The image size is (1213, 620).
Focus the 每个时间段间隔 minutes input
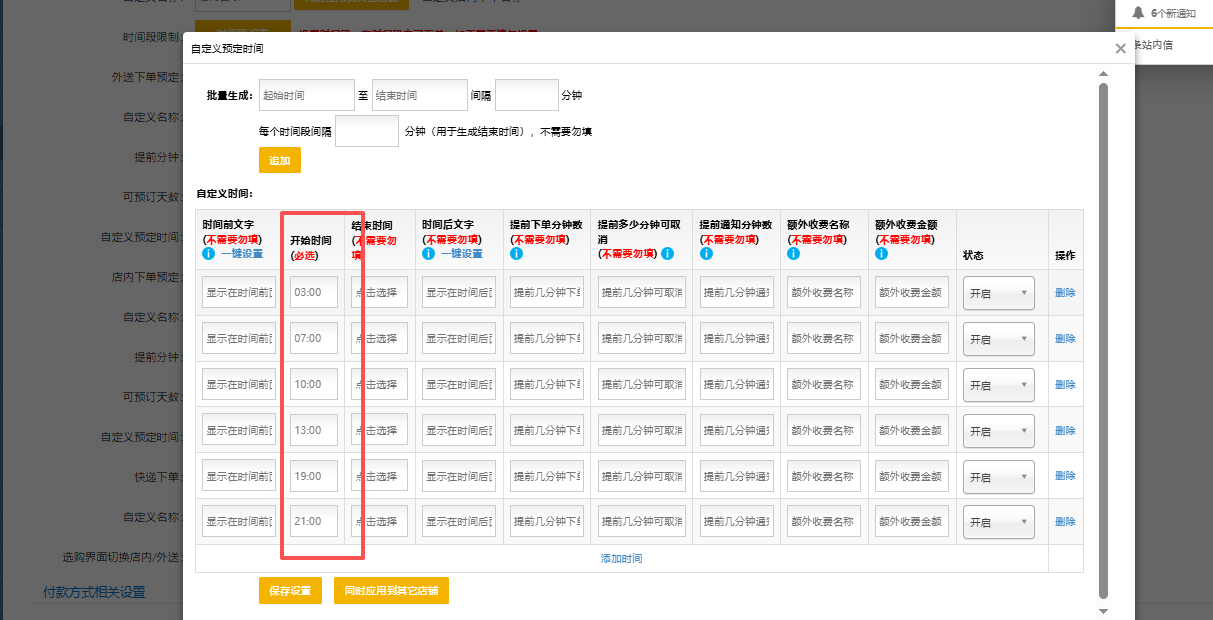[367, 131]
